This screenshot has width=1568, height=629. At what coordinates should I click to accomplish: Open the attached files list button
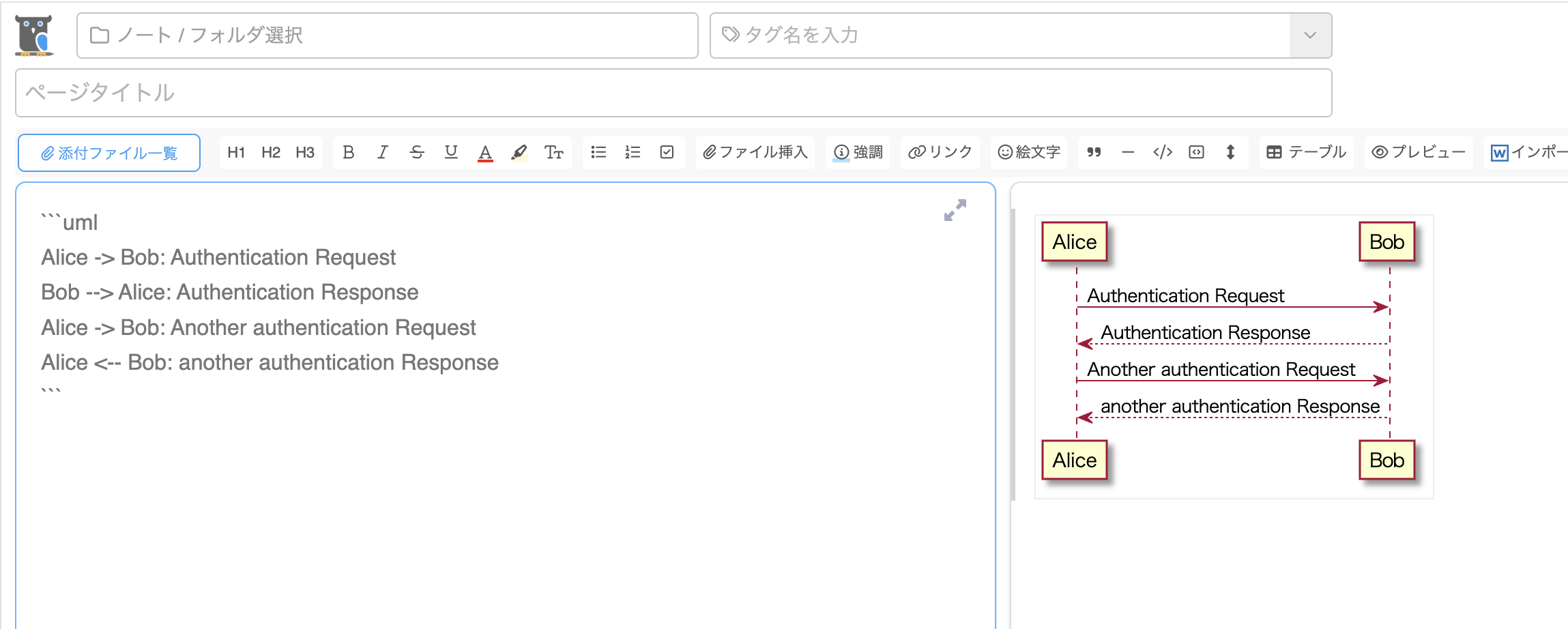(109, 153)
